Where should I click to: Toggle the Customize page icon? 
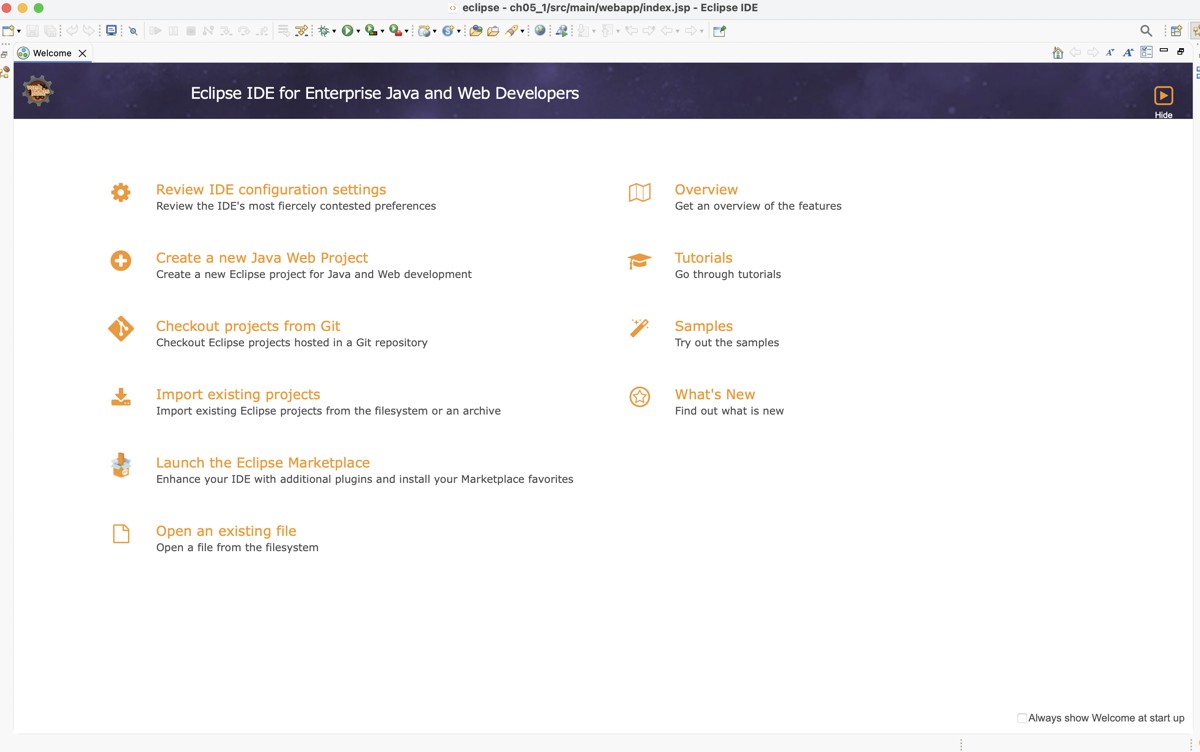coord(1146,52)
